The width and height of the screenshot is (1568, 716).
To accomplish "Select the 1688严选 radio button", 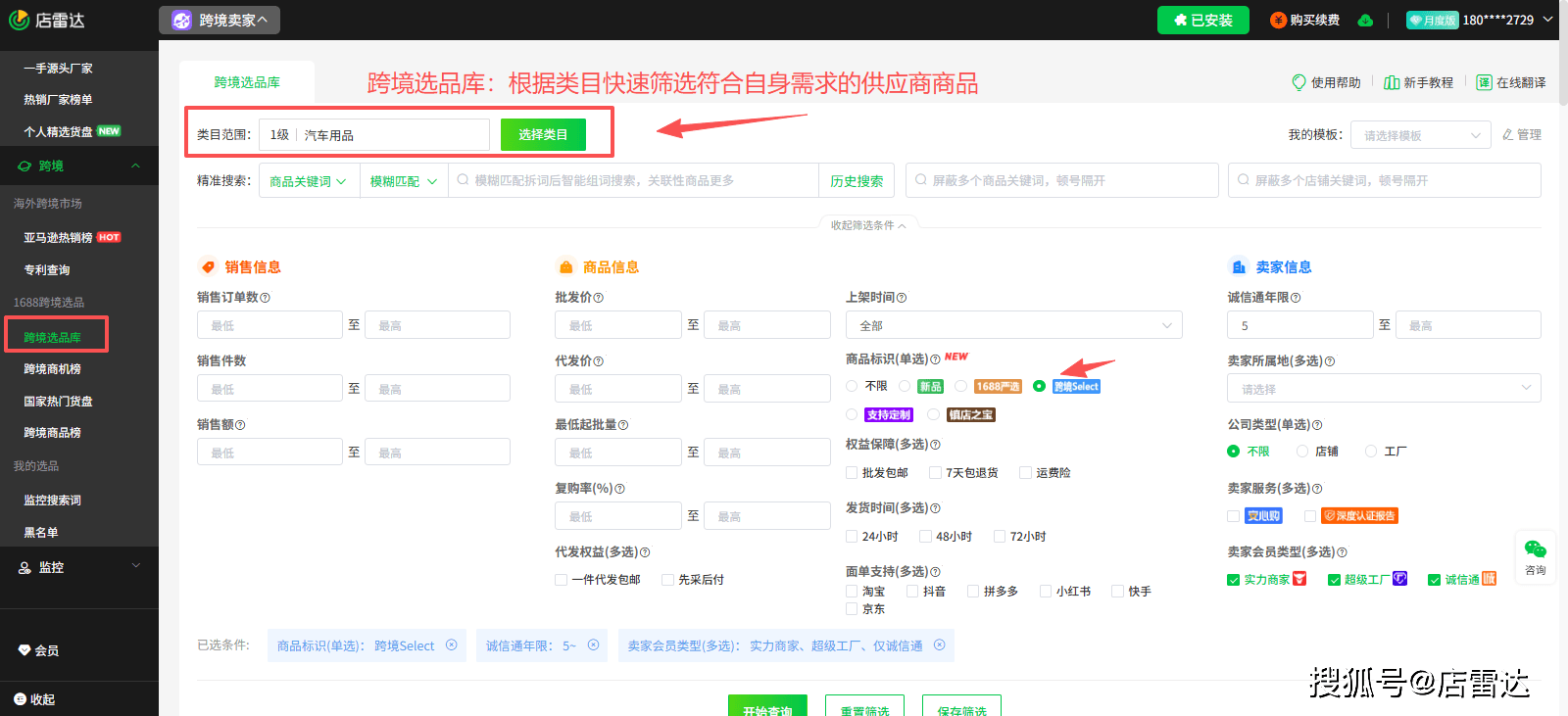I will pos(961,386).
